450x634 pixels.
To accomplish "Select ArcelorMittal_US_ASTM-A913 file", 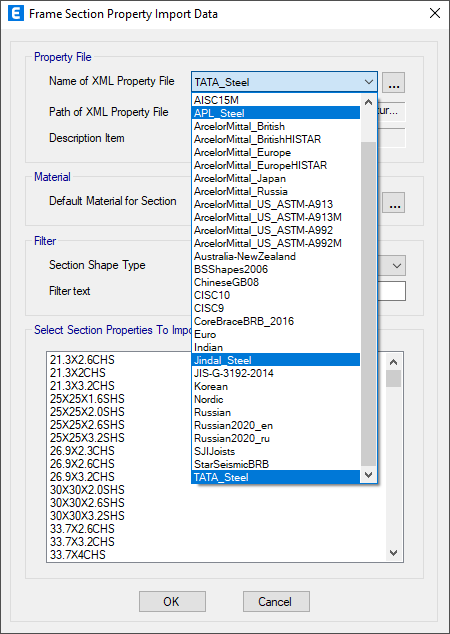I will tap(276, 204).
